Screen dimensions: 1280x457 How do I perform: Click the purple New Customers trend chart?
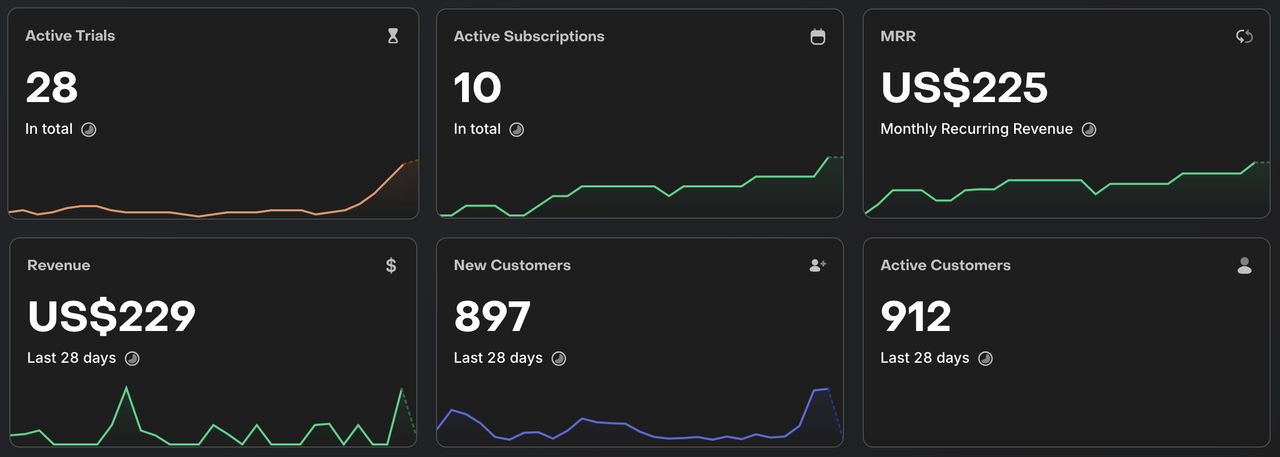pyautogui.click(x=640, y=415)
